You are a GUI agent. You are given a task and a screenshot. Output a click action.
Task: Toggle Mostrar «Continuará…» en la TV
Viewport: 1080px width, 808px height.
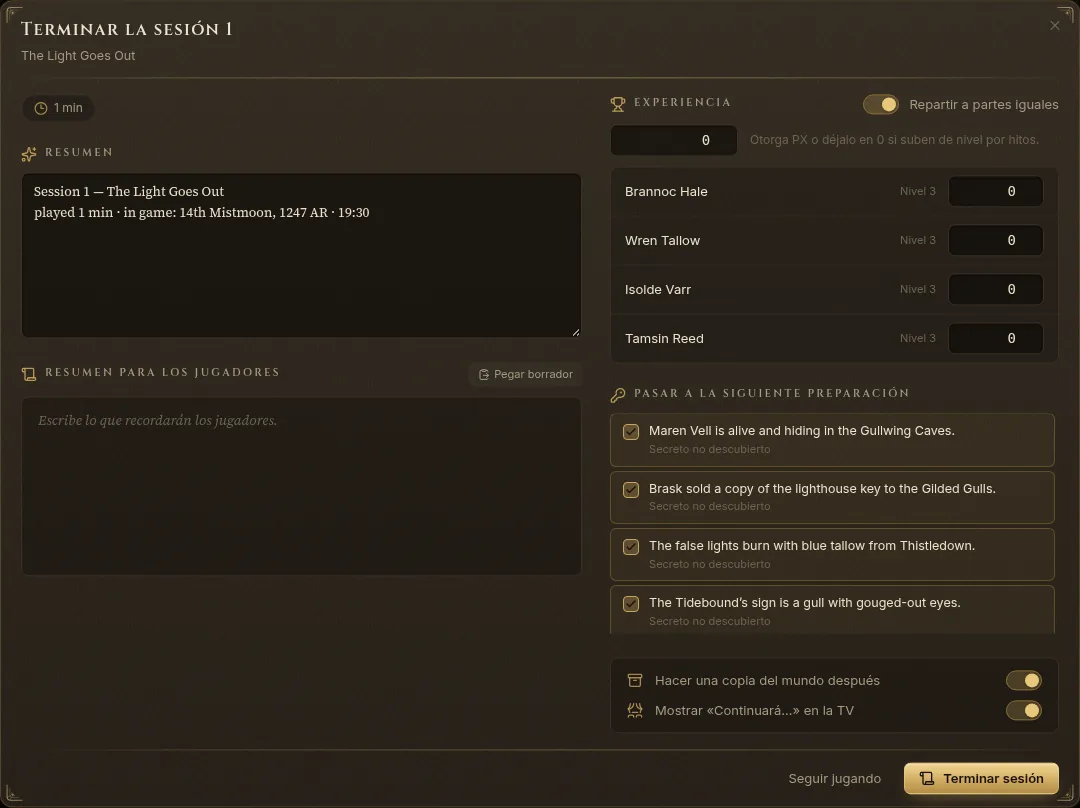click(1024, 710)
